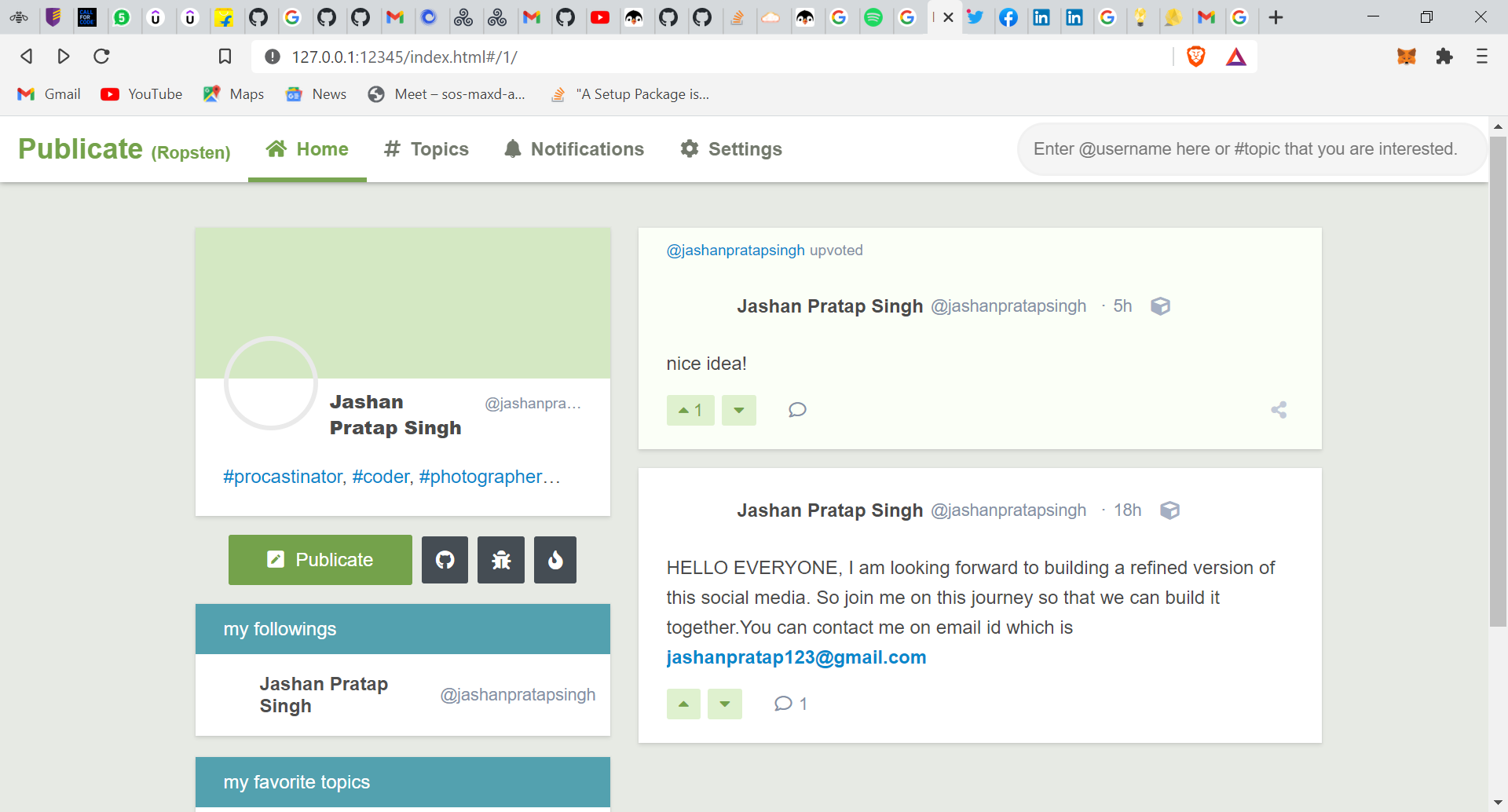Open the jashanpratap123@gmail.com email link
The image size is (1508, 812).
click(796, 657)
